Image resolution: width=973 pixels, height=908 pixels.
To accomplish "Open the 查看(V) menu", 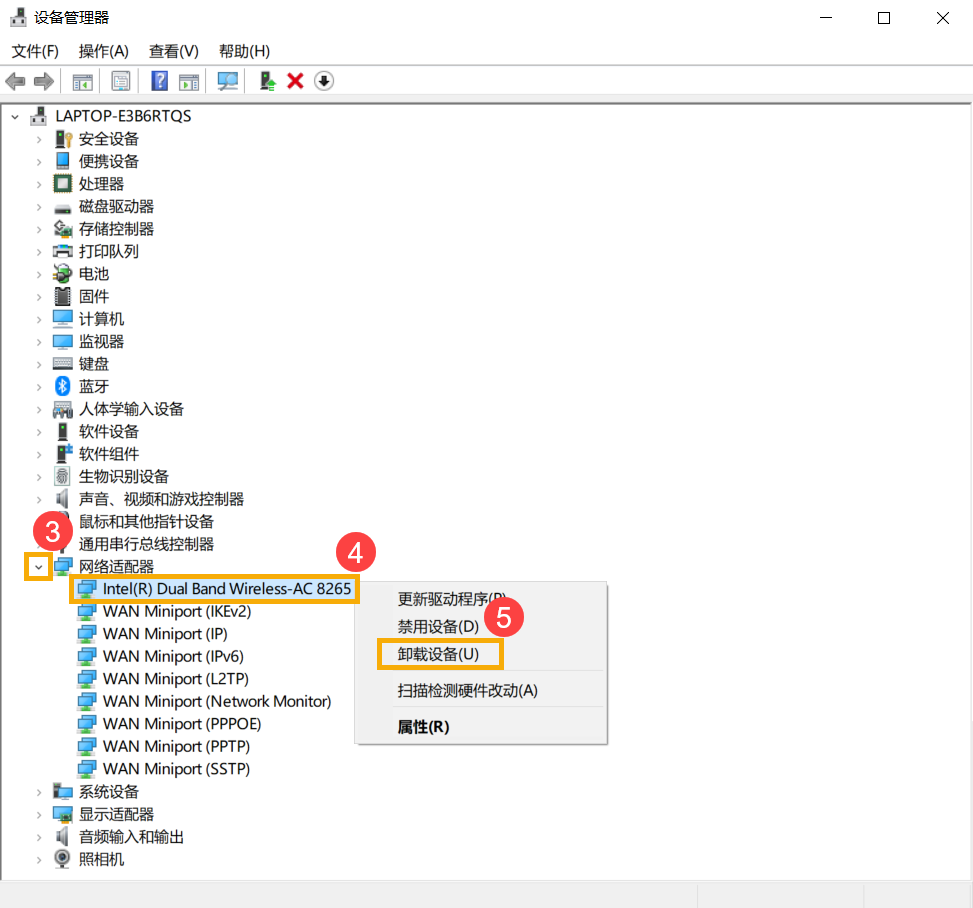I will coord(173,51).
